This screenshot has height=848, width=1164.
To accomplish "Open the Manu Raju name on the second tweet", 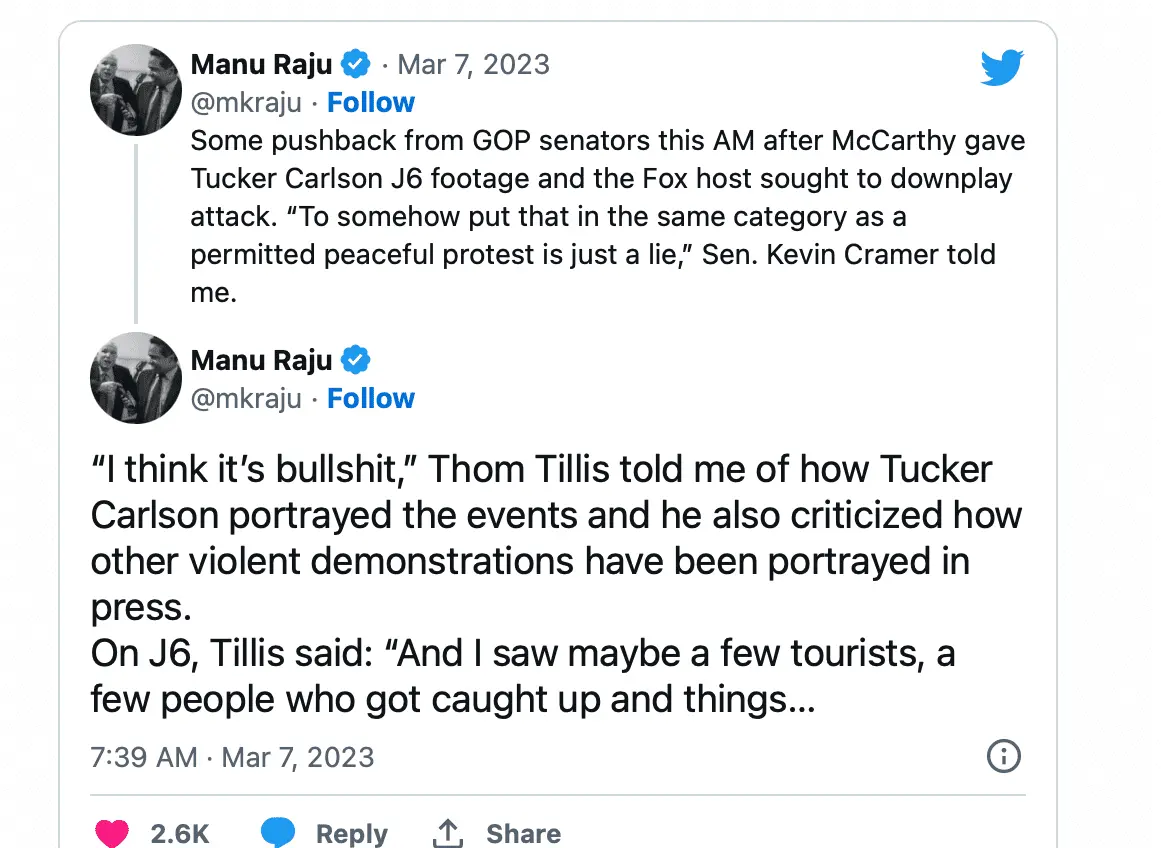I will pos(261,360).
